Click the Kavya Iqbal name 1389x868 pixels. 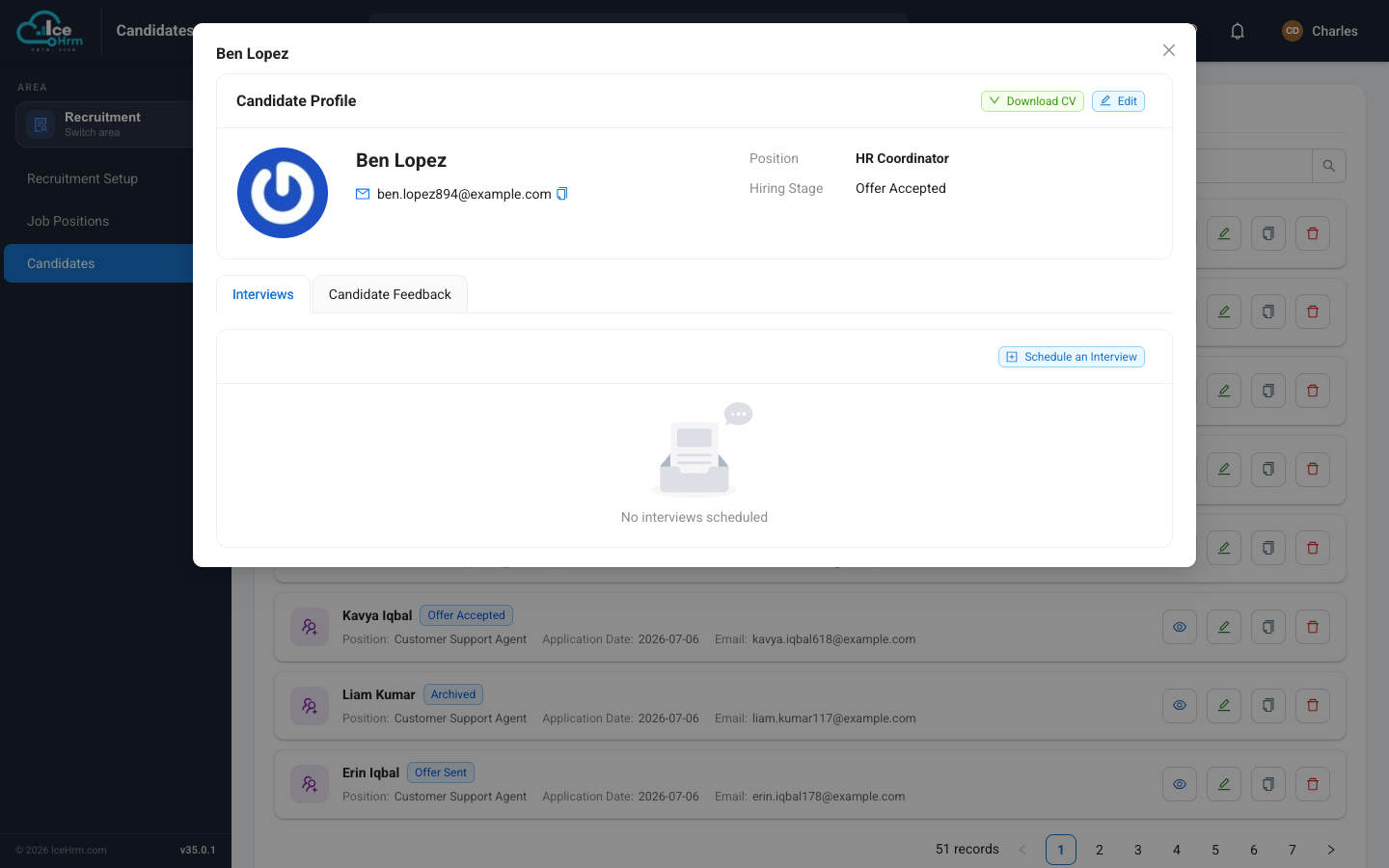(377, 615)
